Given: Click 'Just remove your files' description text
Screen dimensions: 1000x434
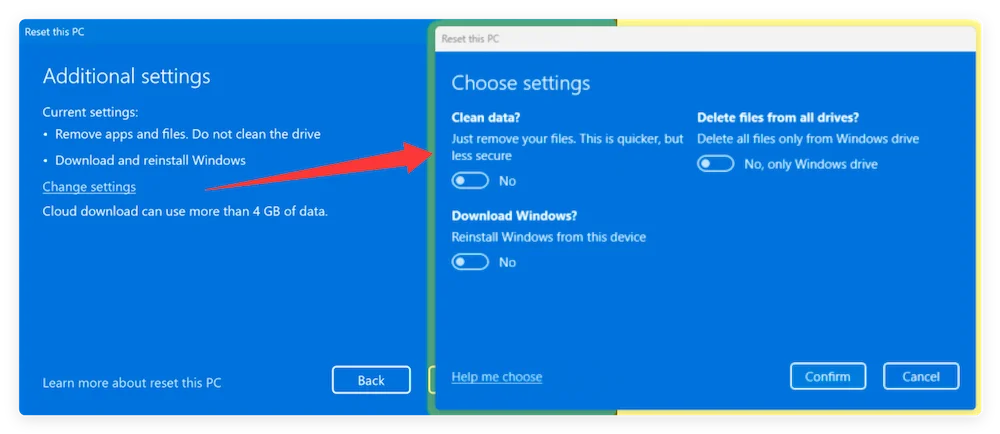Looking at the screenshot, I should 568,147.
